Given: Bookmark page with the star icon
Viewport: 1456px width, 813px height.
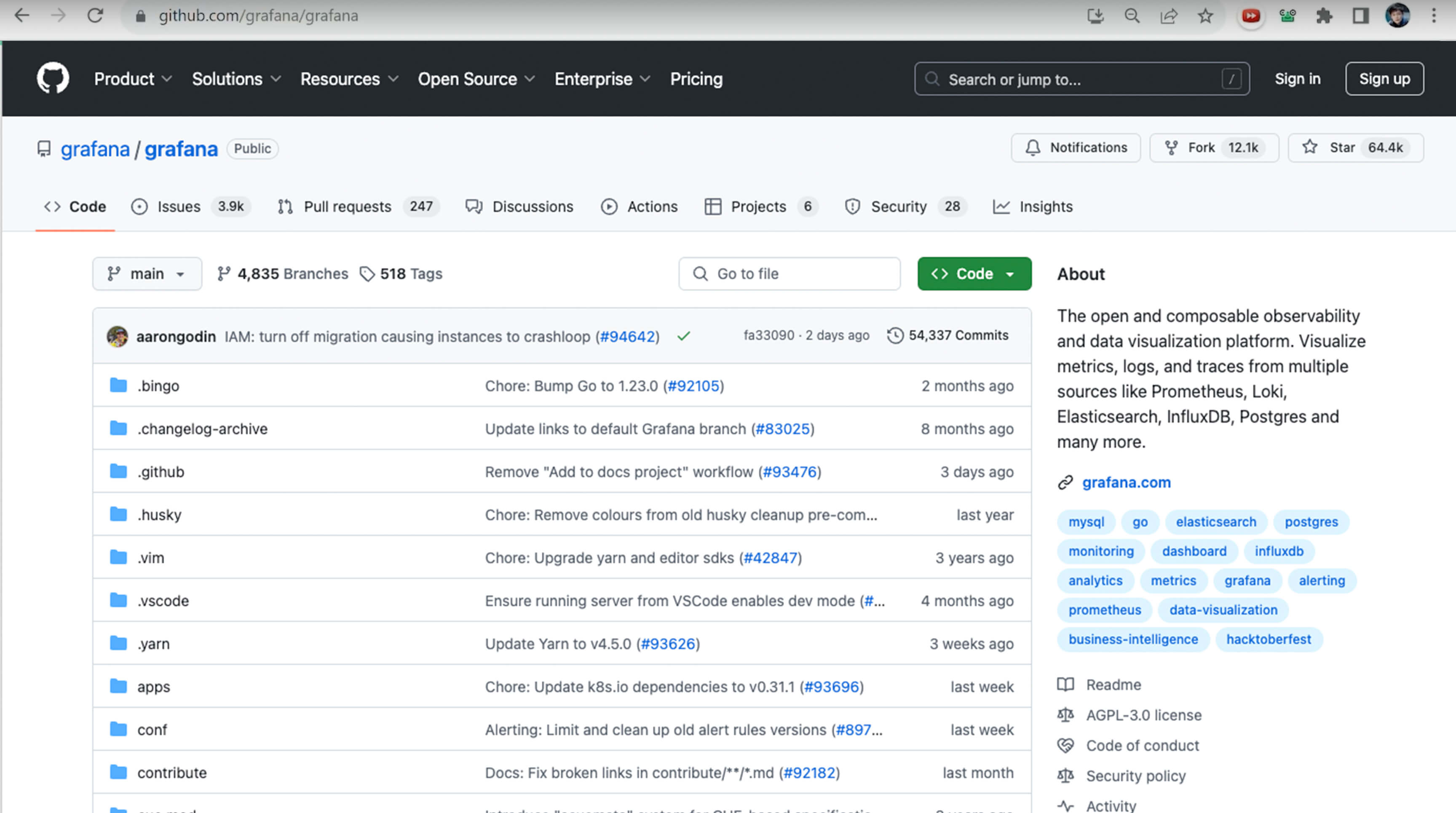Looking at the screenshot, I should [1205, 16].
